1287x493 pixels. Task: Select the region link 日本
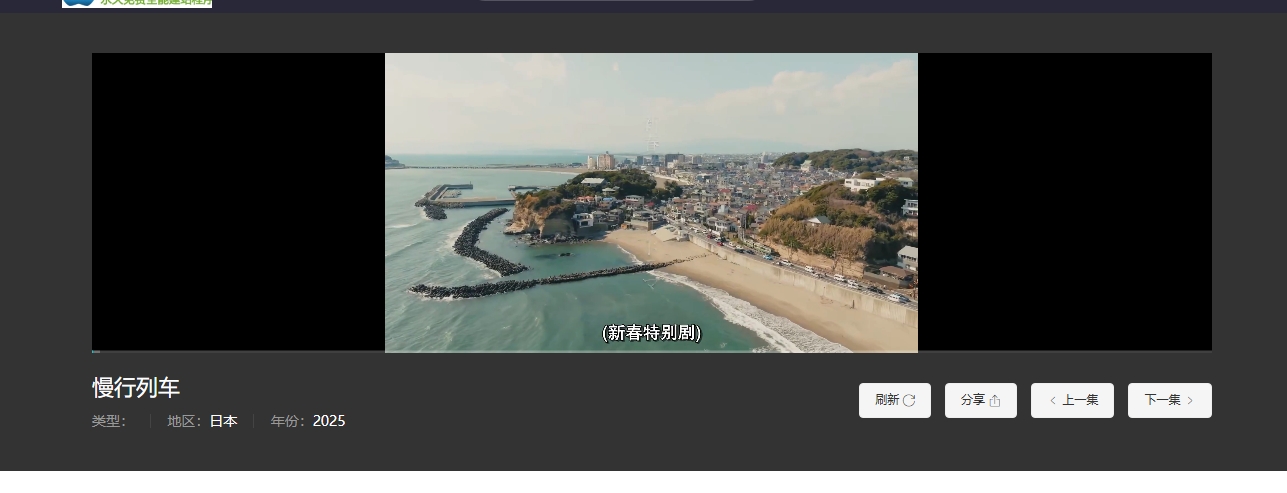click(223, 421)
